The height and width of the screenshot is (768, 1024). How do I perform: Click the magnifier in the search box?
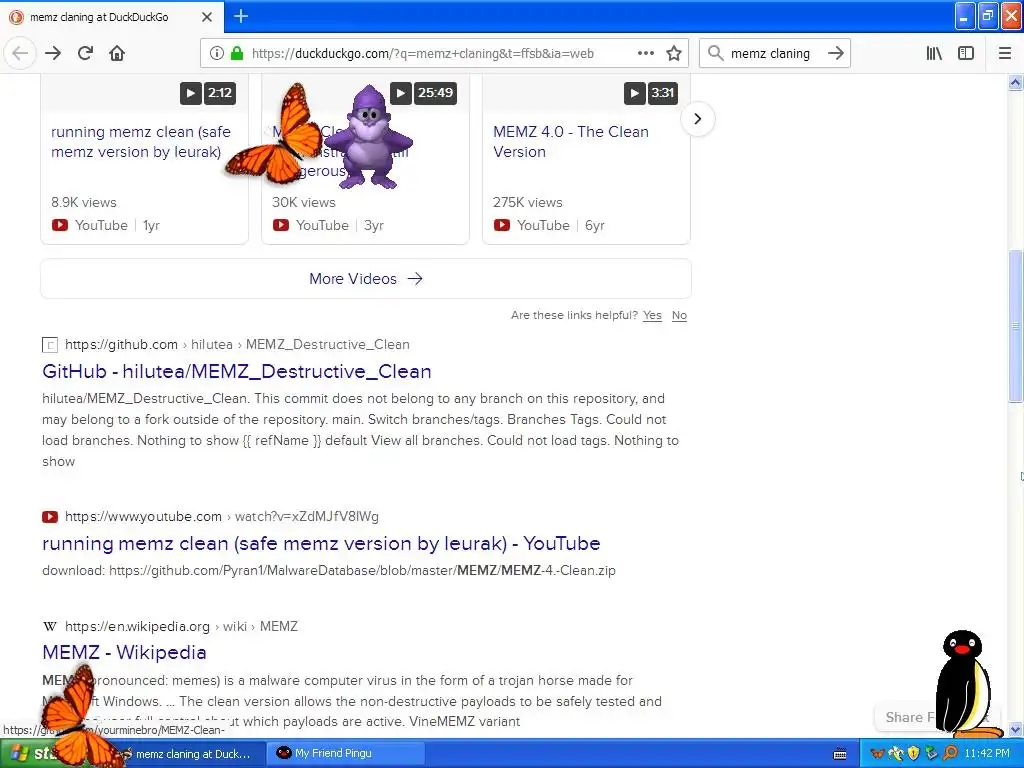(716, 54)
